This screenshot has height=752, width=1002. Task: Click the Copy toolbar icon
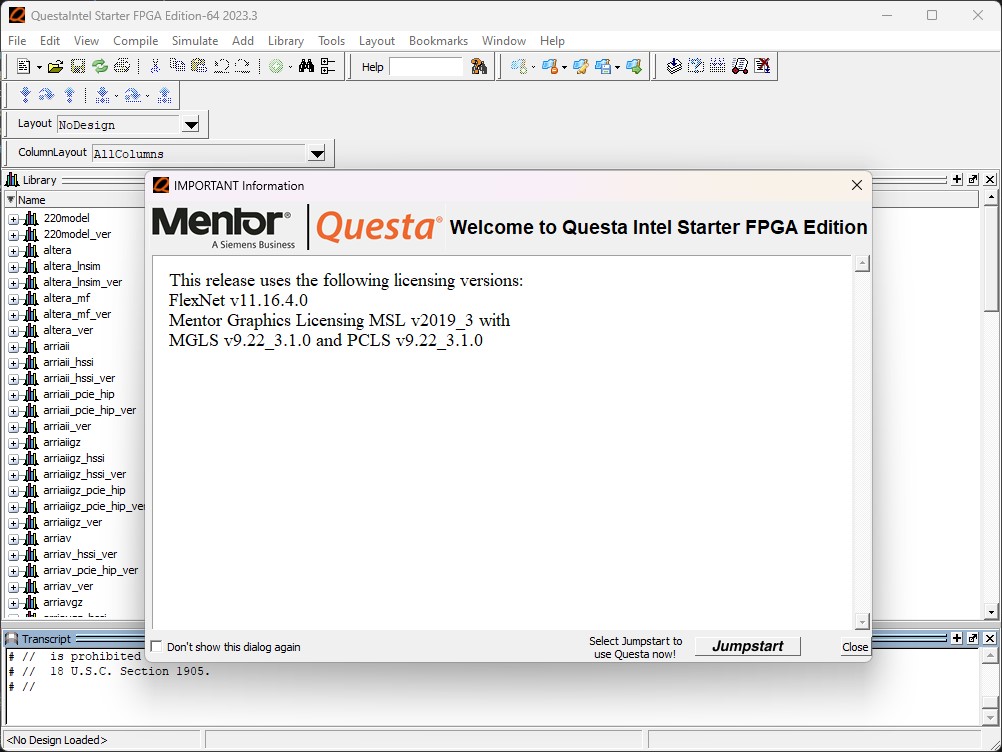click(177, 66)
